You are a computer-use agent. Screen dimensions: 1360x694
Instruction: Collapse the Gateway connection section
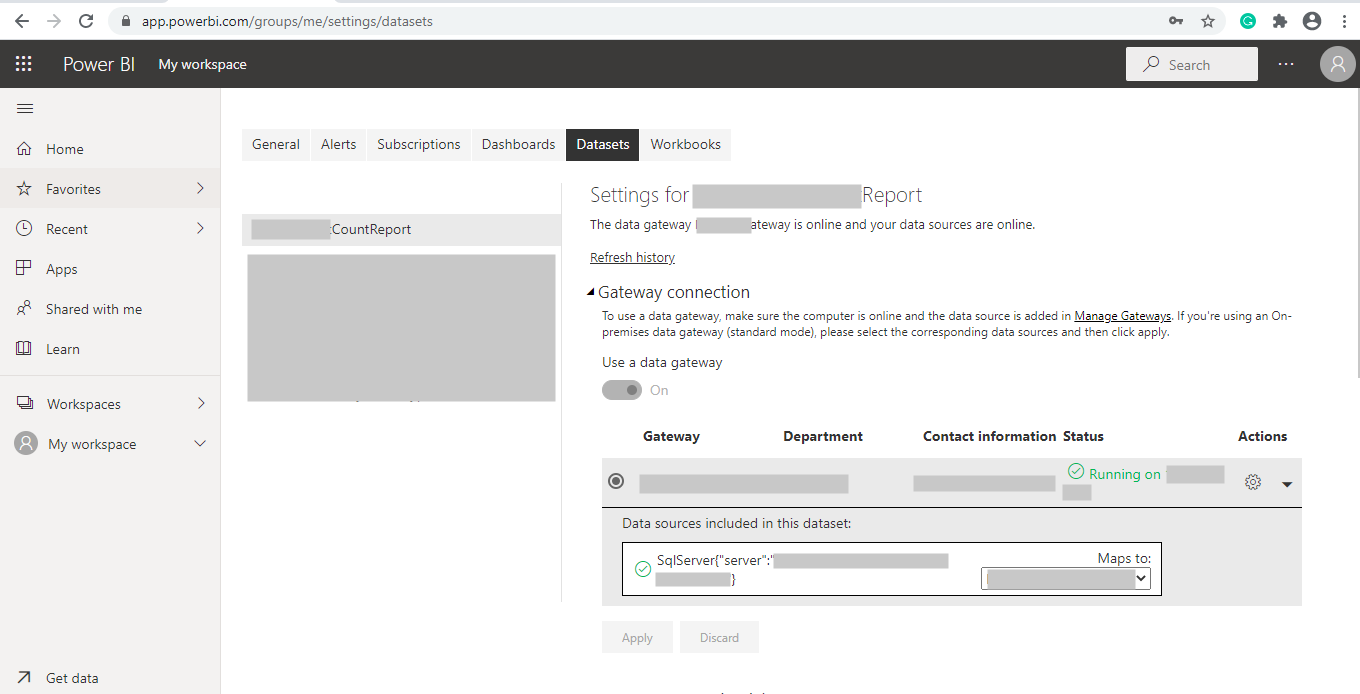(592, 293)
